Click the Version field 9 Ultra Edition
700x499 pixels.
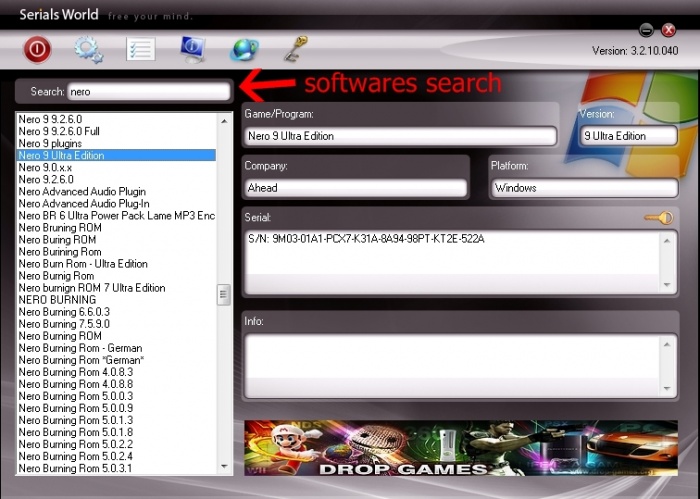[x=629, y=136]
